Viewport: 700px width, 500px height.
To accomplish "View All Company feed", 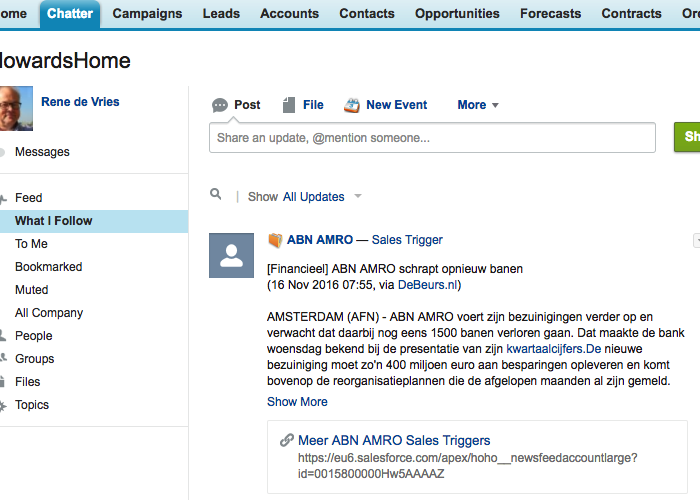I will 49,313.
